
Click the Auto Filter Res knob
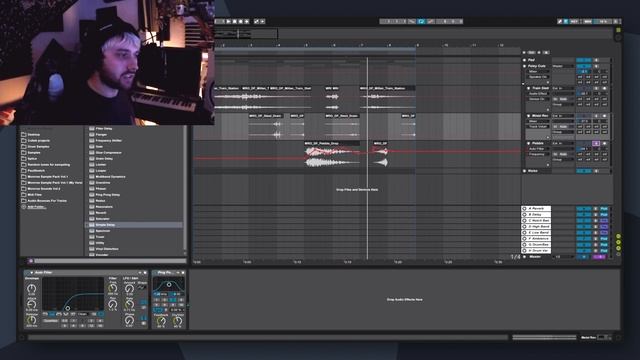click(x=113, y=304)
